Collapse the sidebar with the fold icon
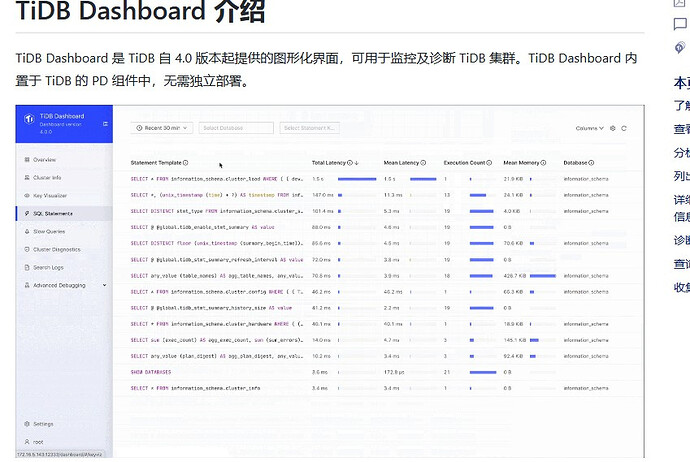The width and height of the screenshot is (690, 462). (106, 124)
